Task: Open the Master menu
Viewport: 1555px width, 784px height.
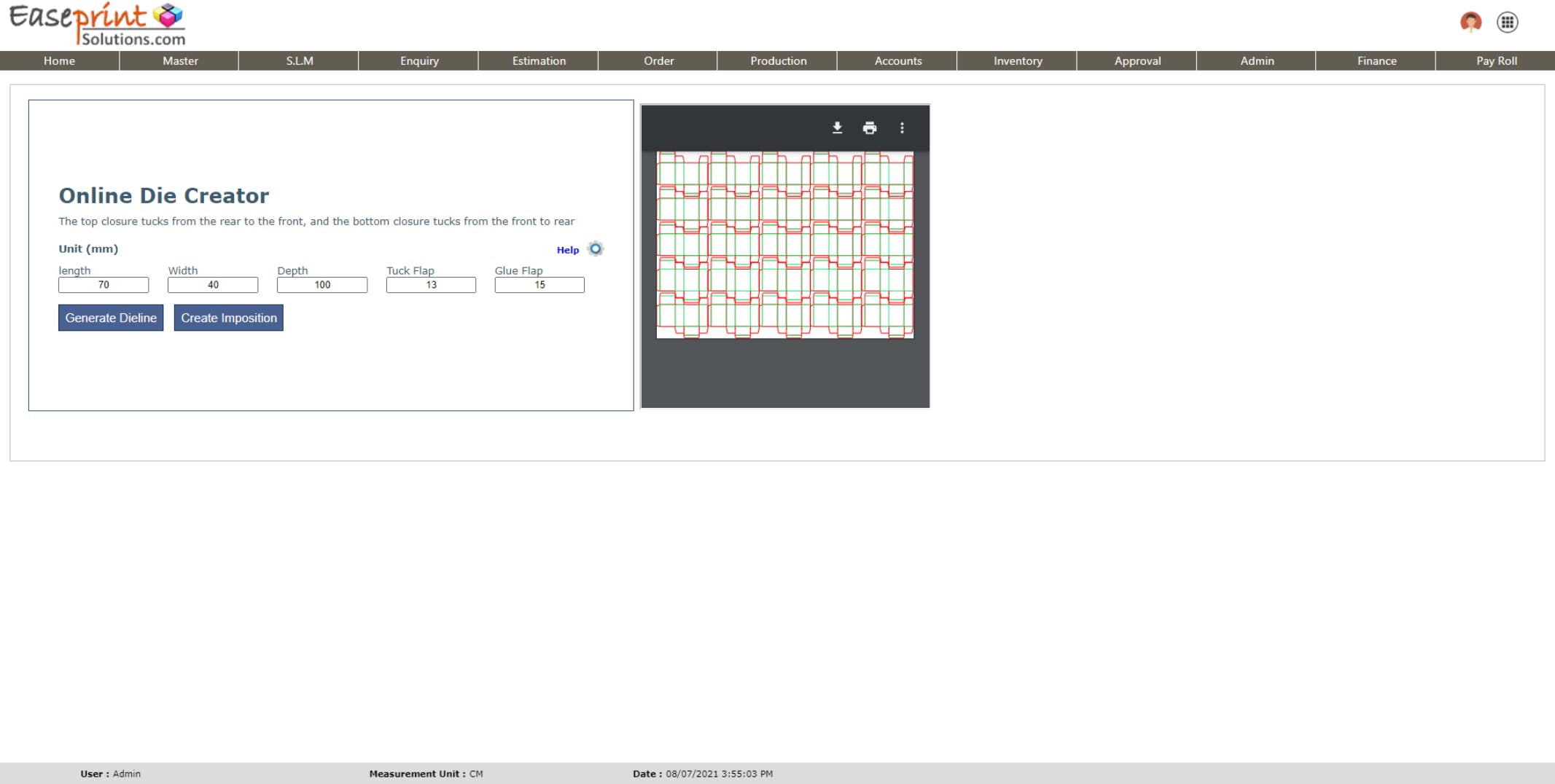Action: (x=180, y=60)
